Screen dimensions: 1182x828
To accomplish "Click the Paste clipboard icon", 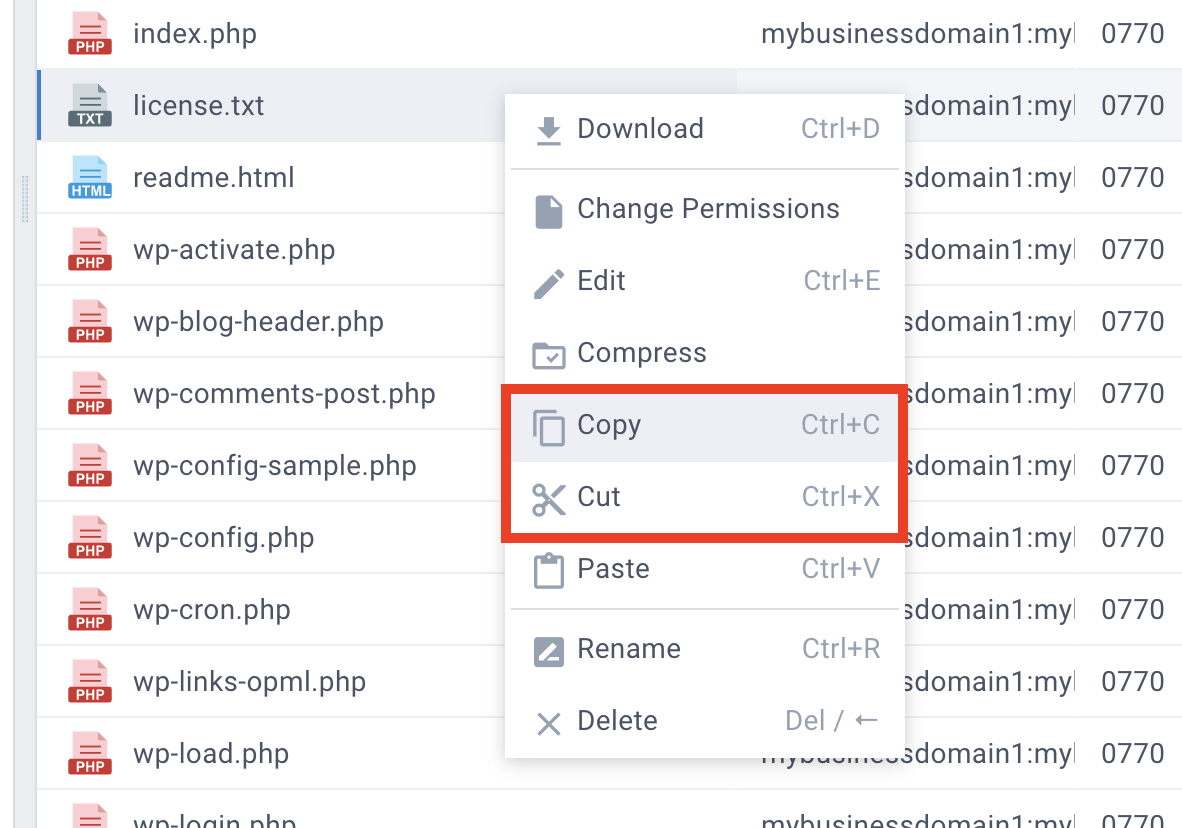I will click(x=548, y=570).
